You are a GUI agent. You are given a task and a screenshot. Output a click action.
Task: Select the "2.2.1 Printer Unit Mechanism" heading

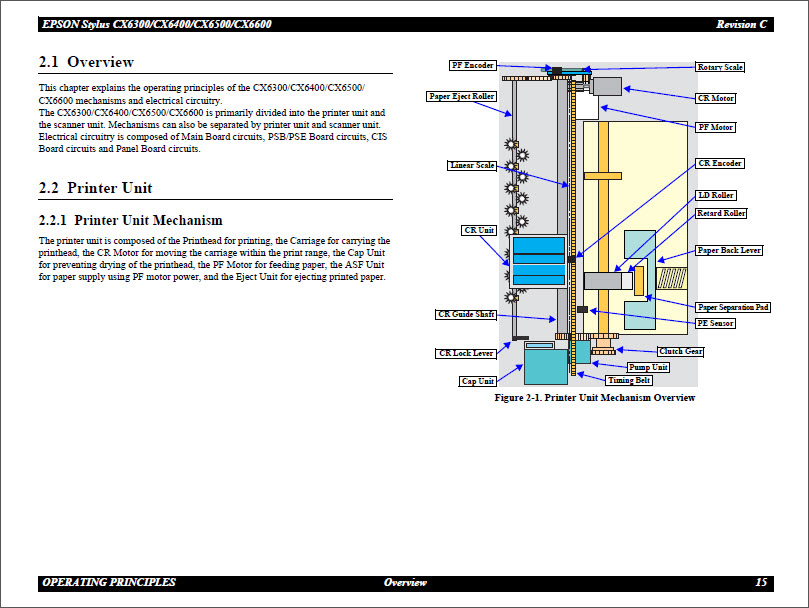(x=130, y=220)
